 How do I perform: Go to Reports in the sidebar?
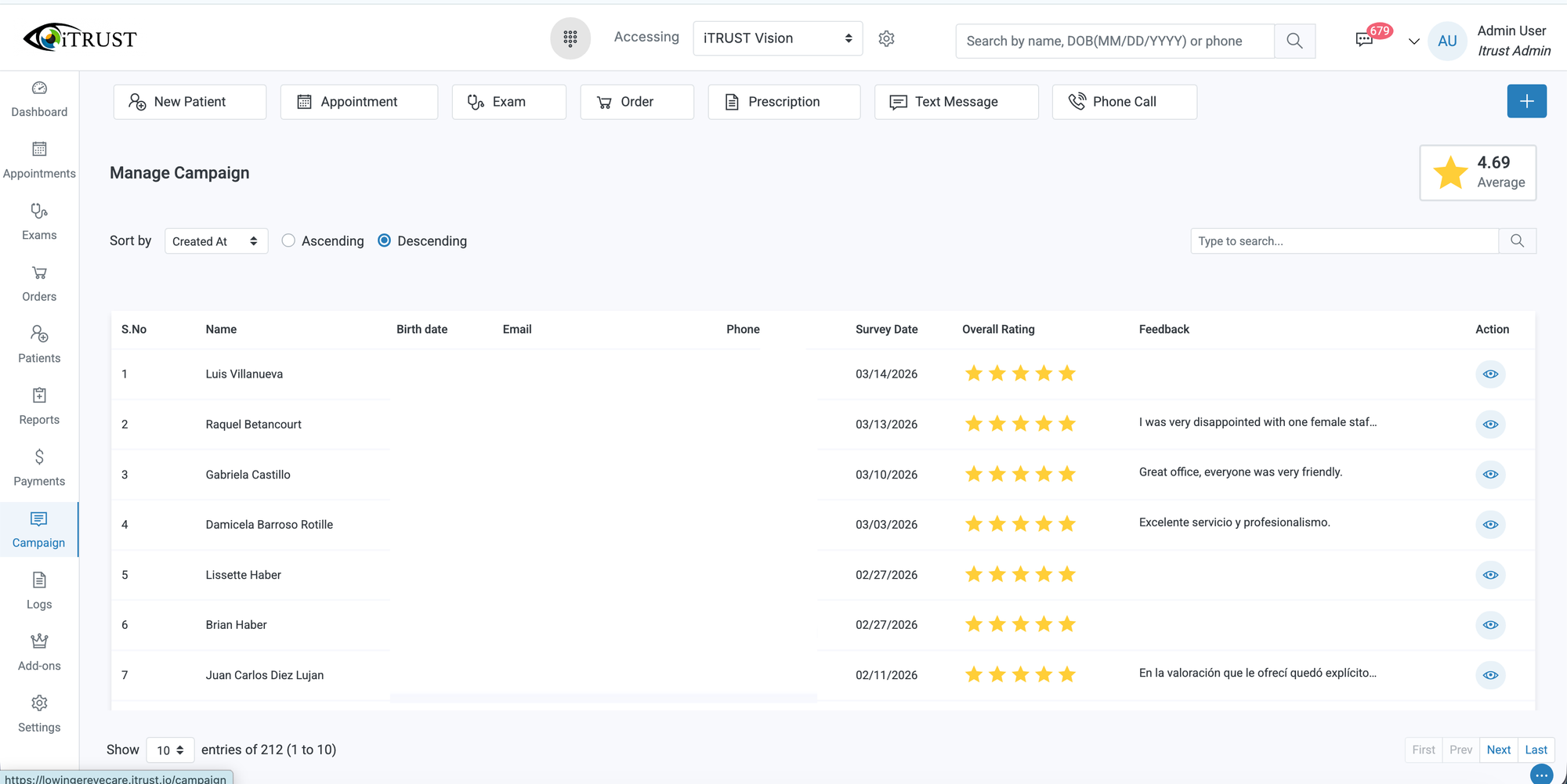point(39,406)
